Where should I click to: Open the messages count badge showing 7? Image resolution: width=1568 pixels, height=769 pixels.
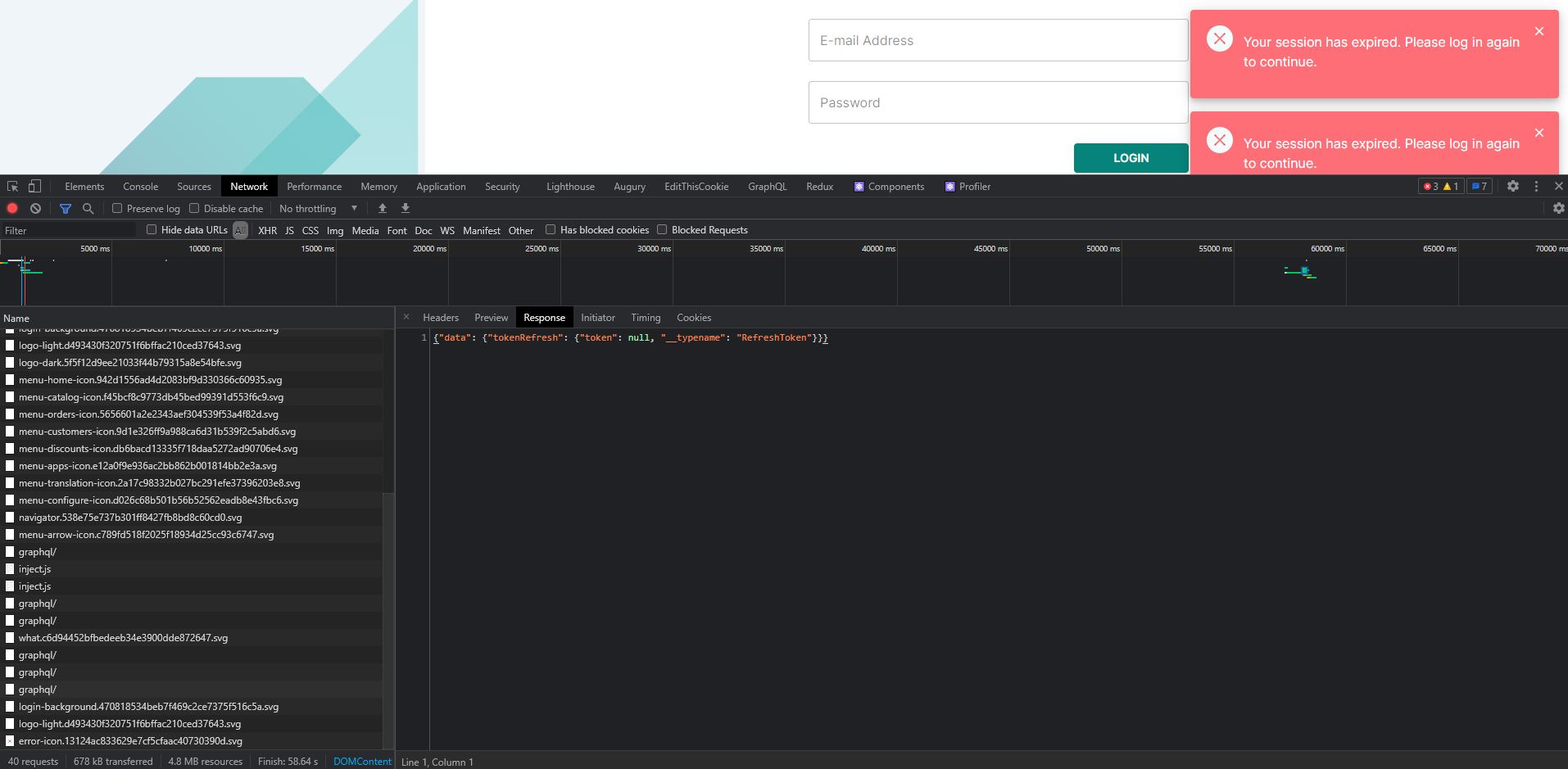(1480, 187)
